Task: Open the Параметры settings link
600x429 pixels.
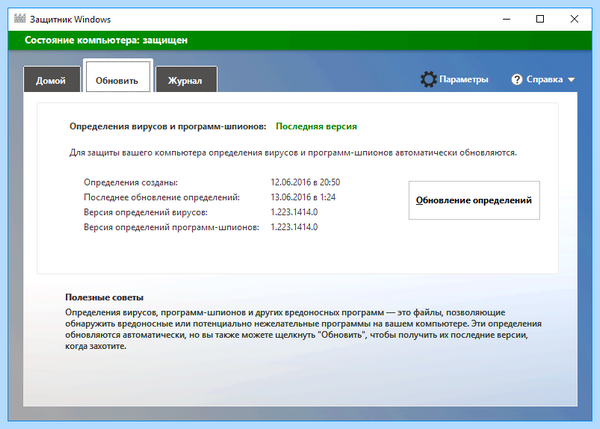Action: [x=463, y=79]
